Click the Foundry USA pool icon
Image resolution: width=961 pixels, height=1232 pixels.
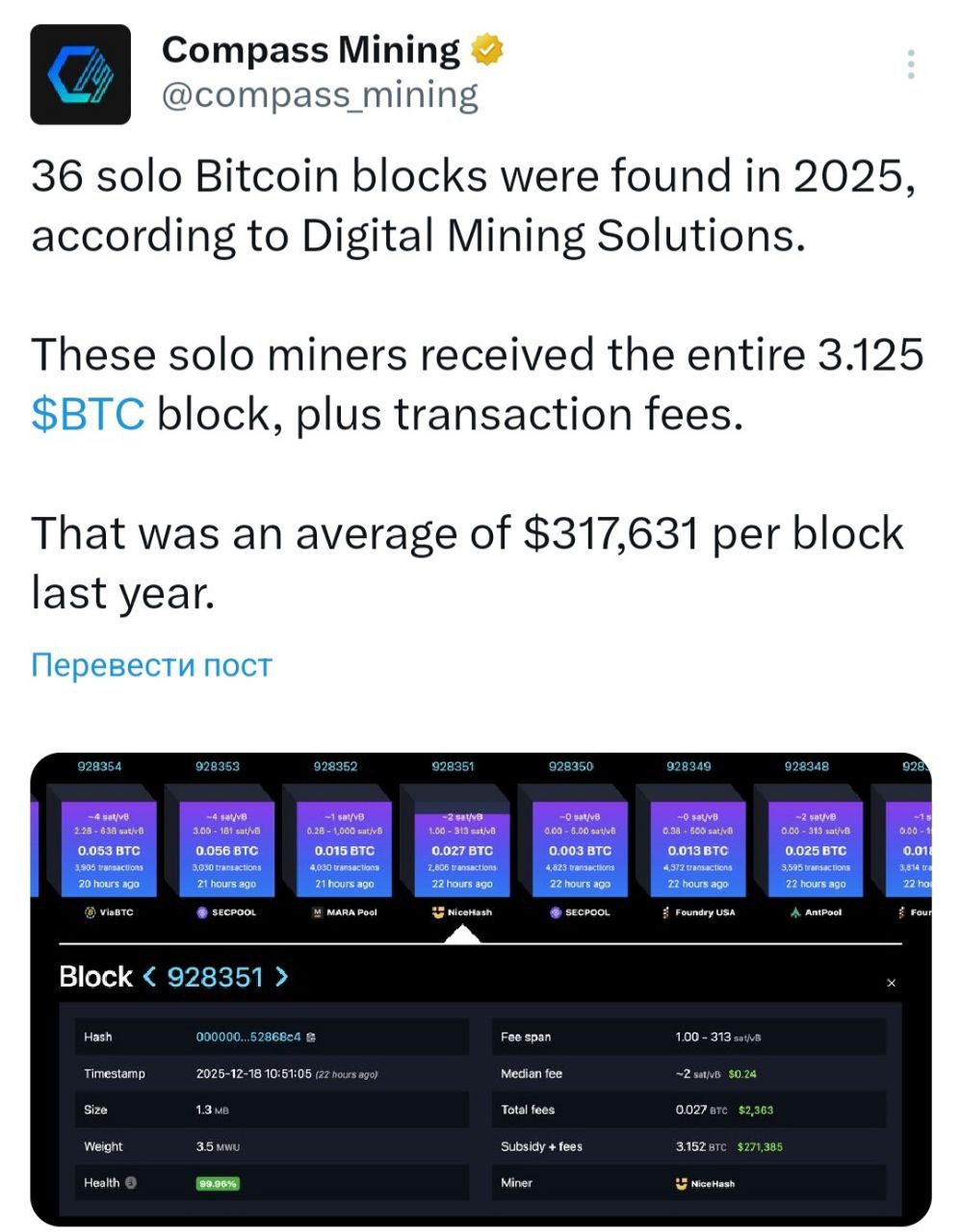pyautogui.click(x=665, y=912)
